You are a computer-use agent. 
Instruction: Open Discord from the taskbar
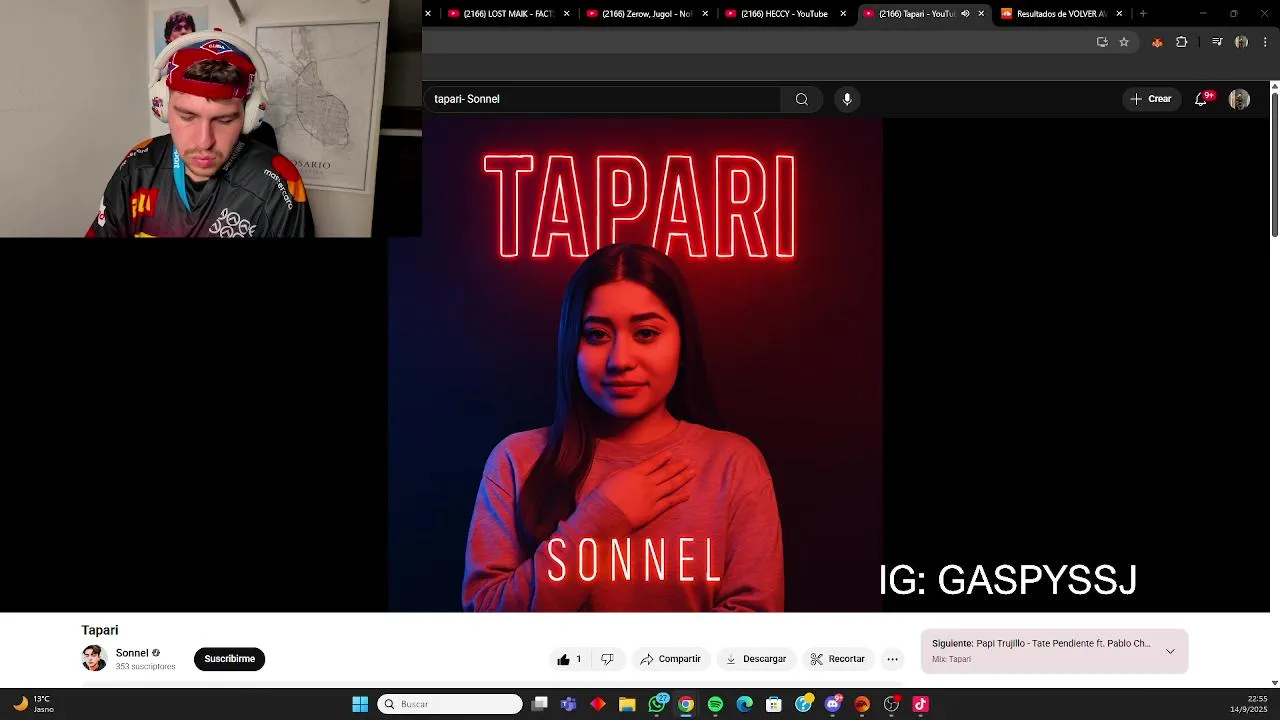point(833,704)
